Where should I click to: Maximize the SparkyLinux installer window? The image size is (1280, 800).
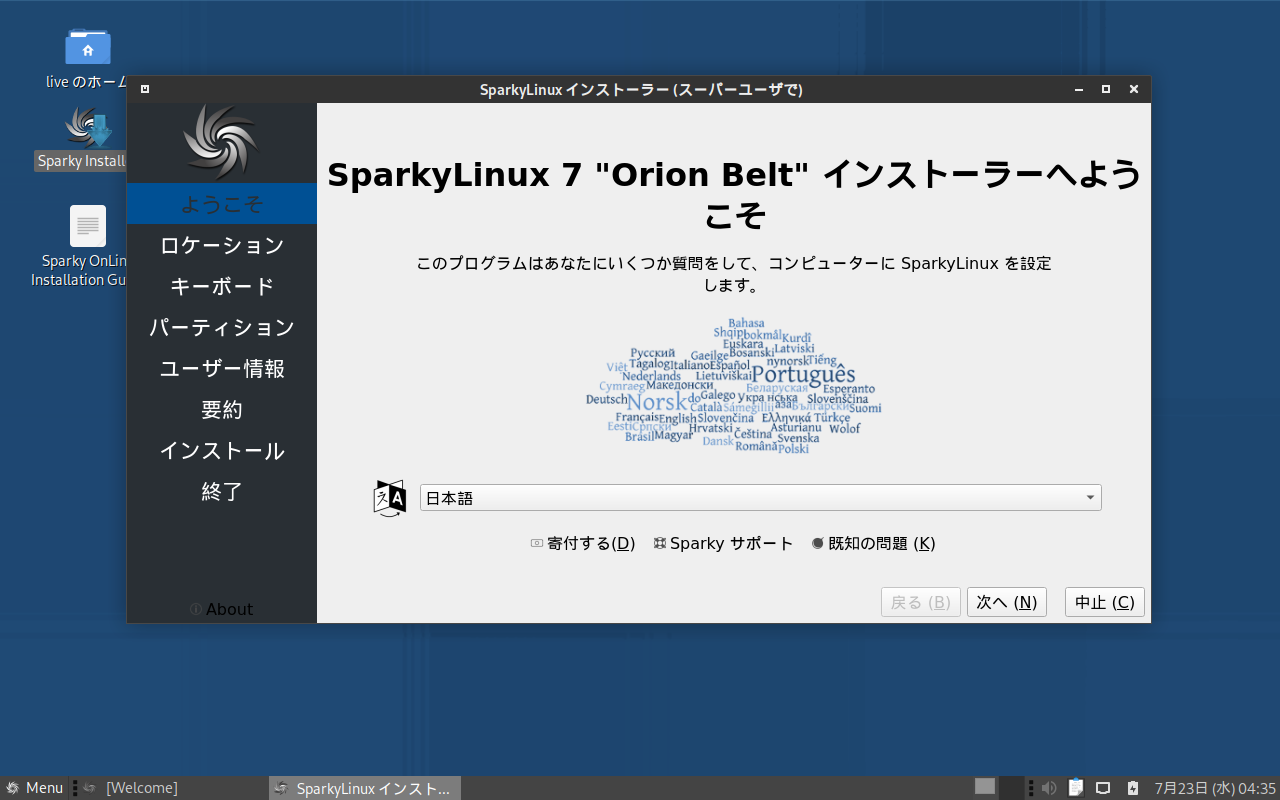coord(1106,89)
